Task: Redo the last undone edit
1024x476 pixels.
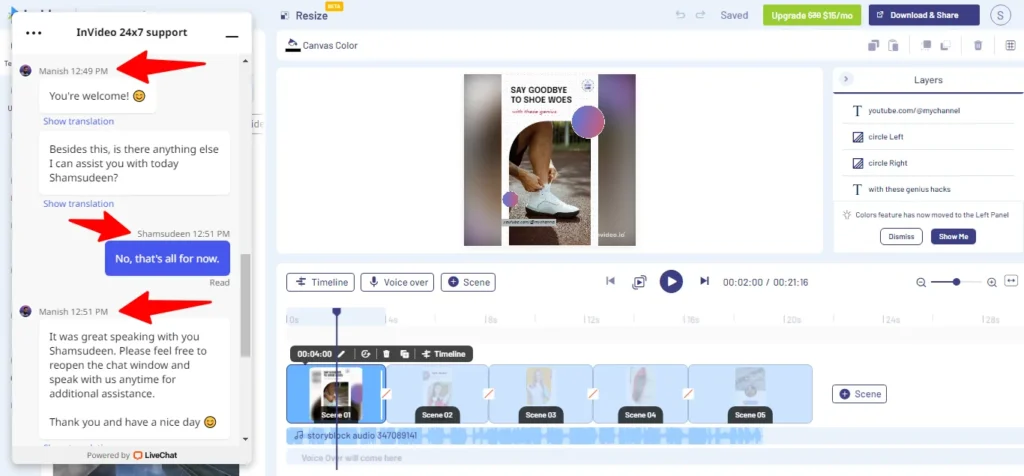Action: pos(700,15)
